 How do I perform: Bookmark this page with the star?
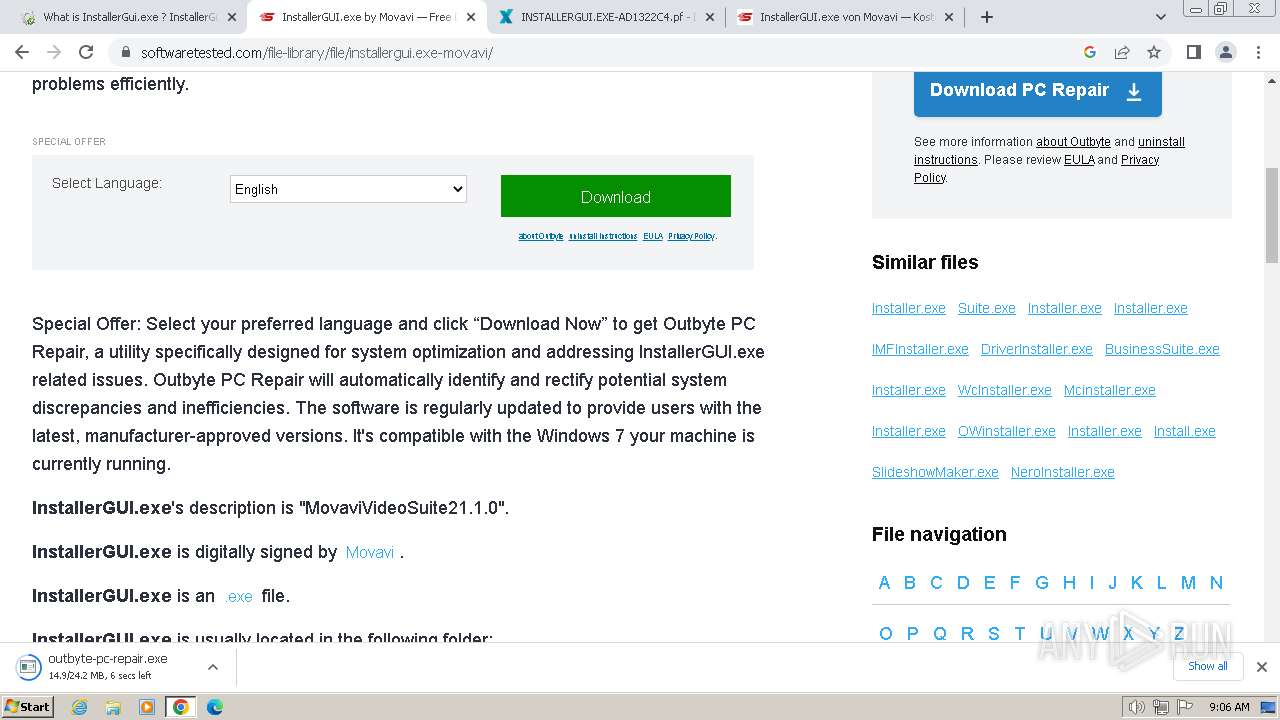point(1154,52)
